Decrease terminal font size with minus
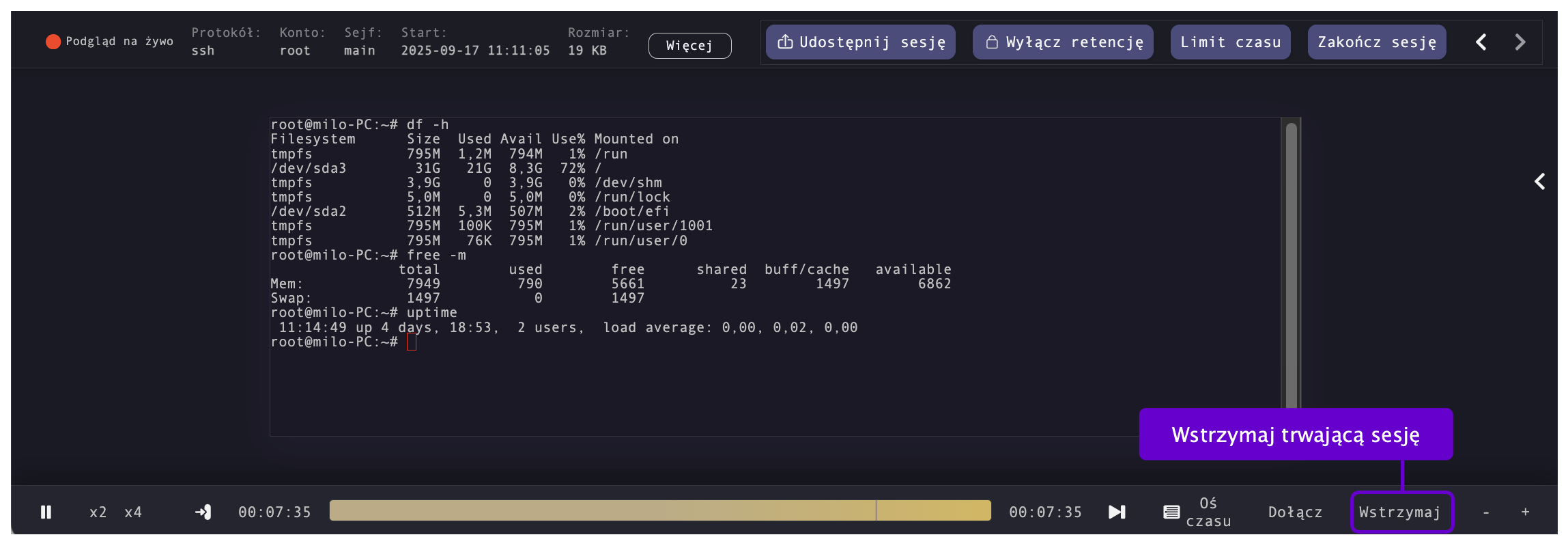The image size is (1568, 550). coord(1486,512)
